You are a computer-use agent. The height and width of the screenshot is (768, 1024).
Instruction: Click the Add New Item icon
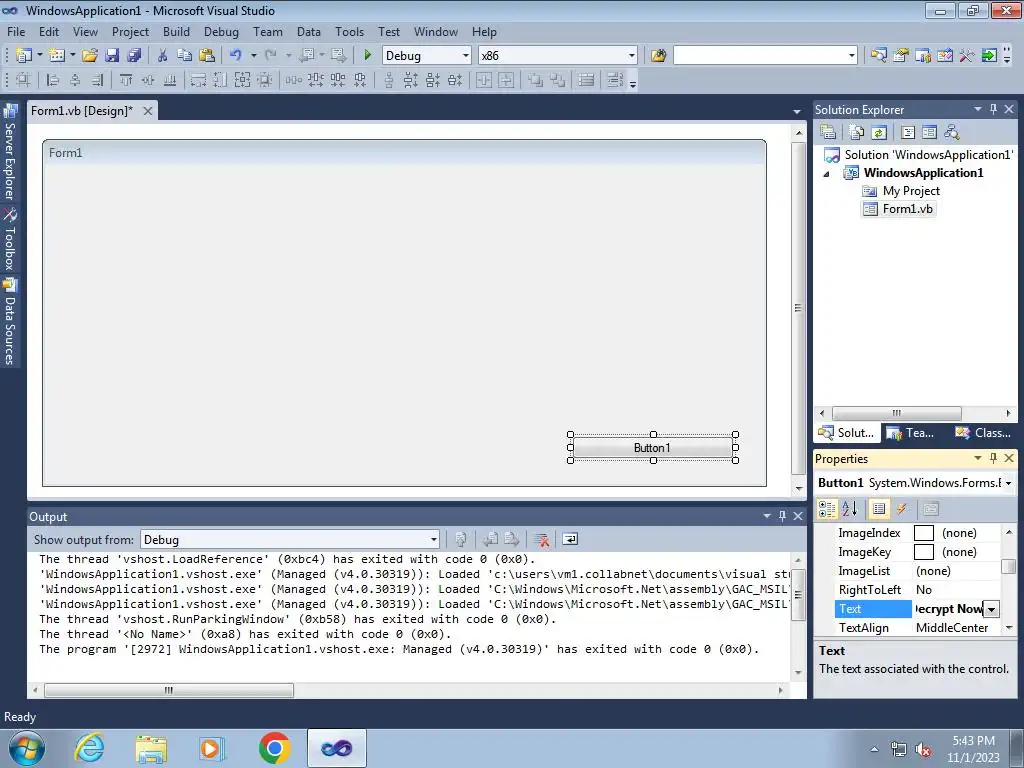click(57, 56)
